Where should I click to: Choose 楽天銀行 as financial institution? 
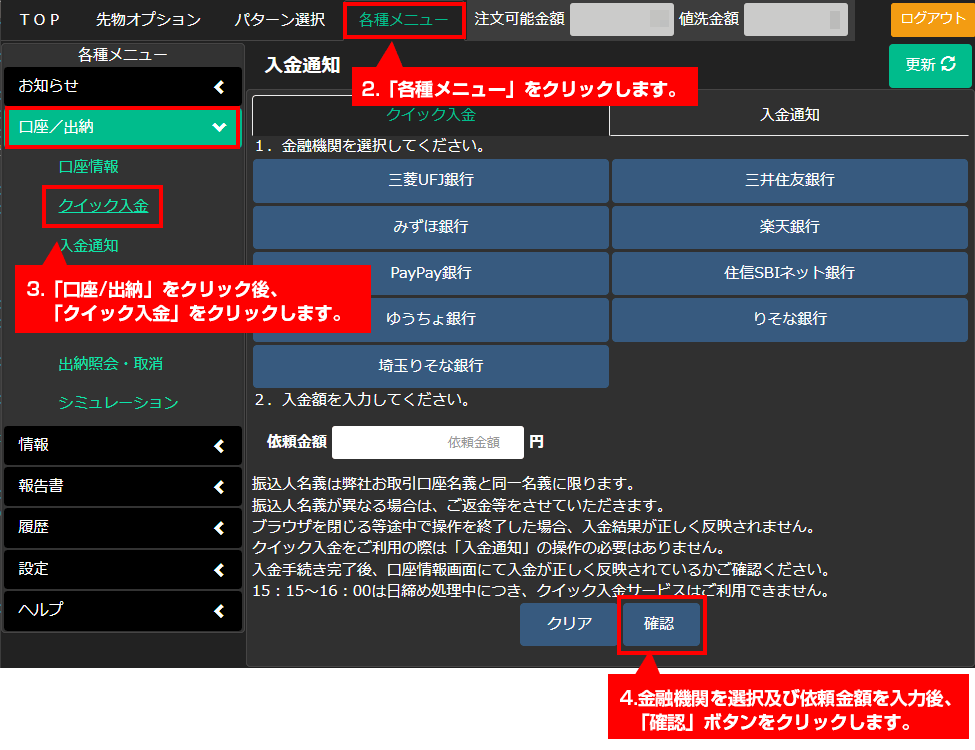(789, 227)
